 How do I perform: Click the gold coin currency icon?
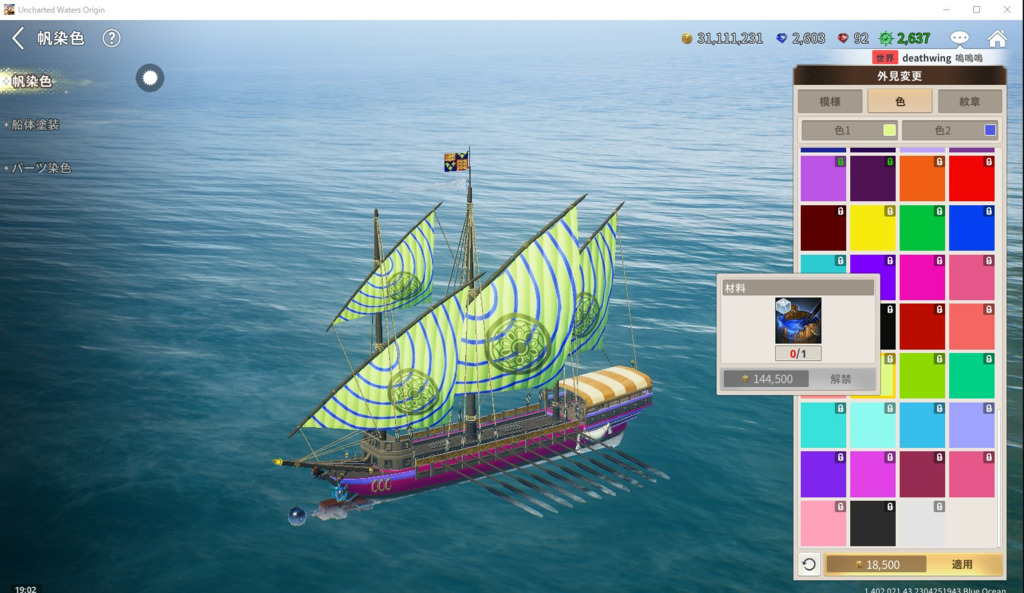[686, 39]
